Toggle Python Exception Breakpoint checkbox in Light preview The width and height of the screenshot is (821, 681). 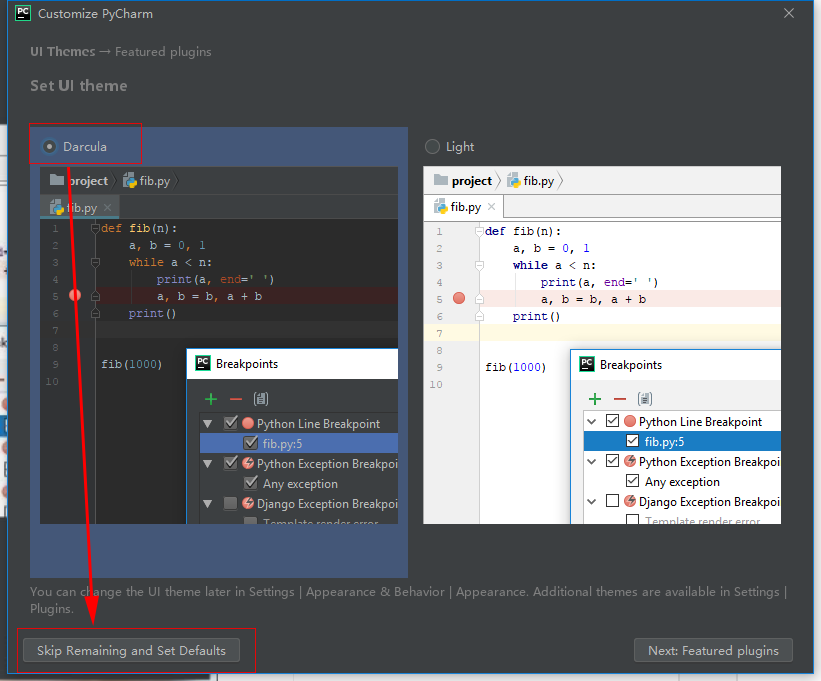[x=613, y=461]
